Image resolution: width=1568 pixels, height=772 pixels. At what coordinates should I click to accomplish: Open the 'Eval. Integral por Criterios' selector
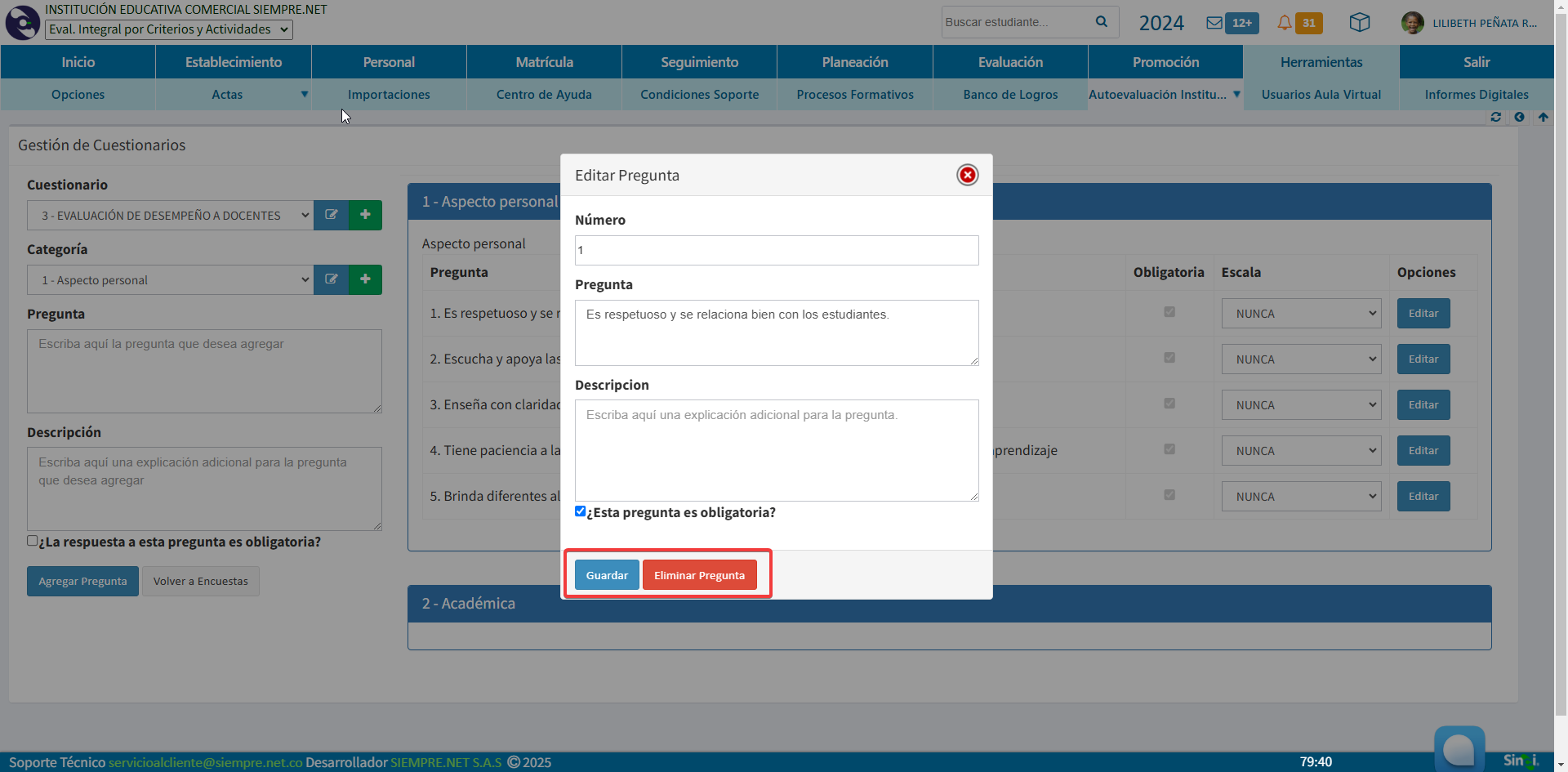click(x=168, y=29)
